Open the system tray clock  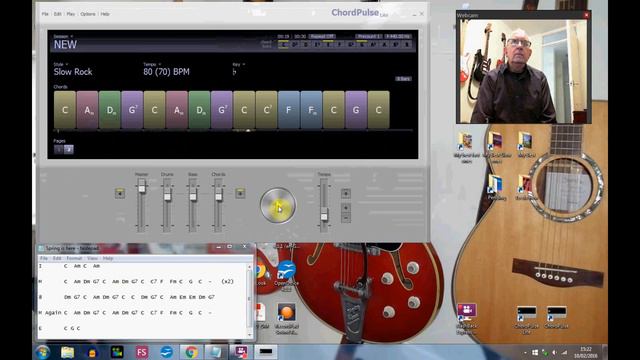pos(586,352)
